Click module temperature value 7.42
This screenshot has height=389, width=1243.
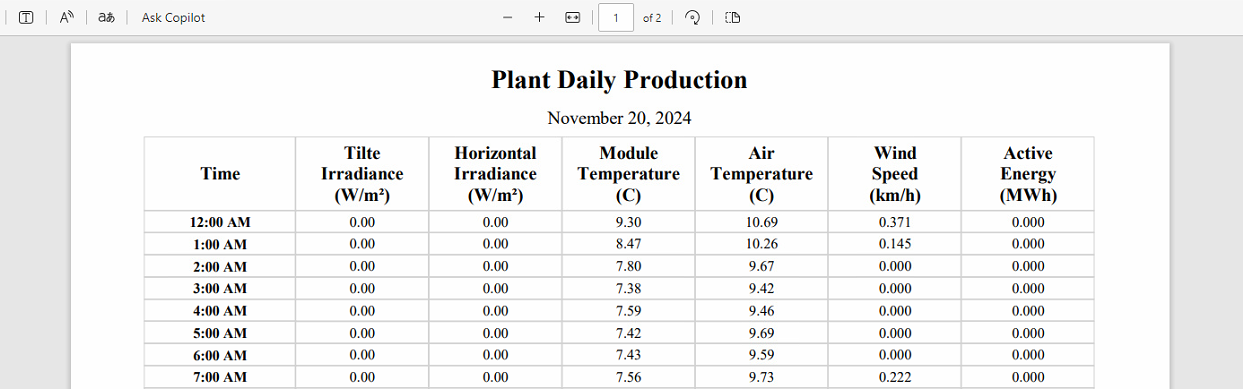click(628, 333)
